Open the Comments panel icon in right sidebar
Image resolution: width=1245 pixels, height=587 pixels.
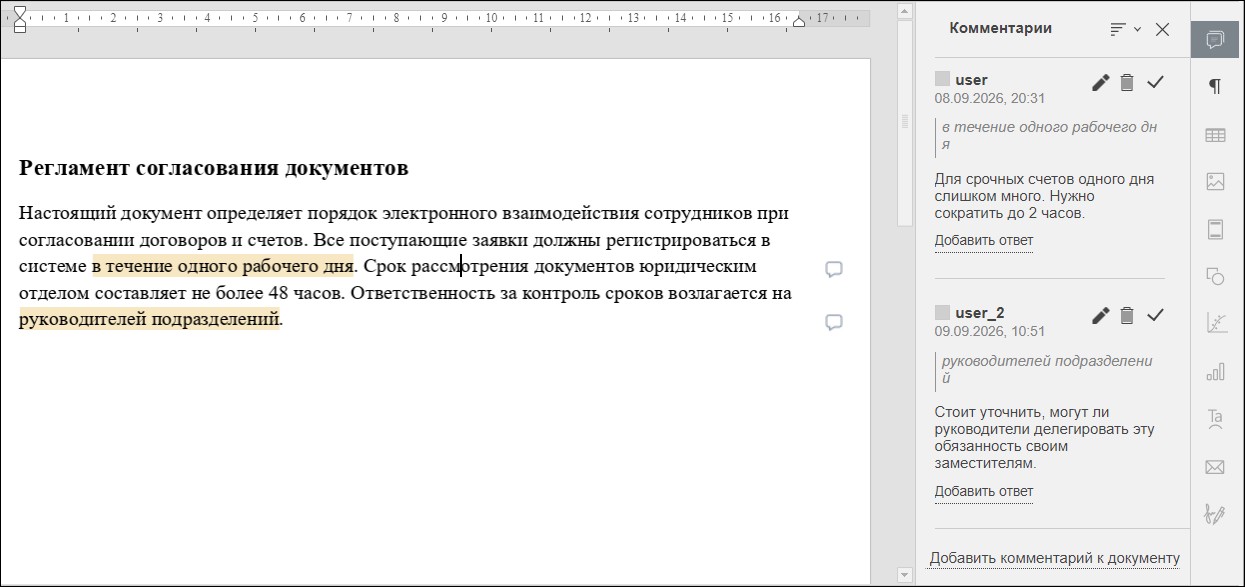(1215, 40)
